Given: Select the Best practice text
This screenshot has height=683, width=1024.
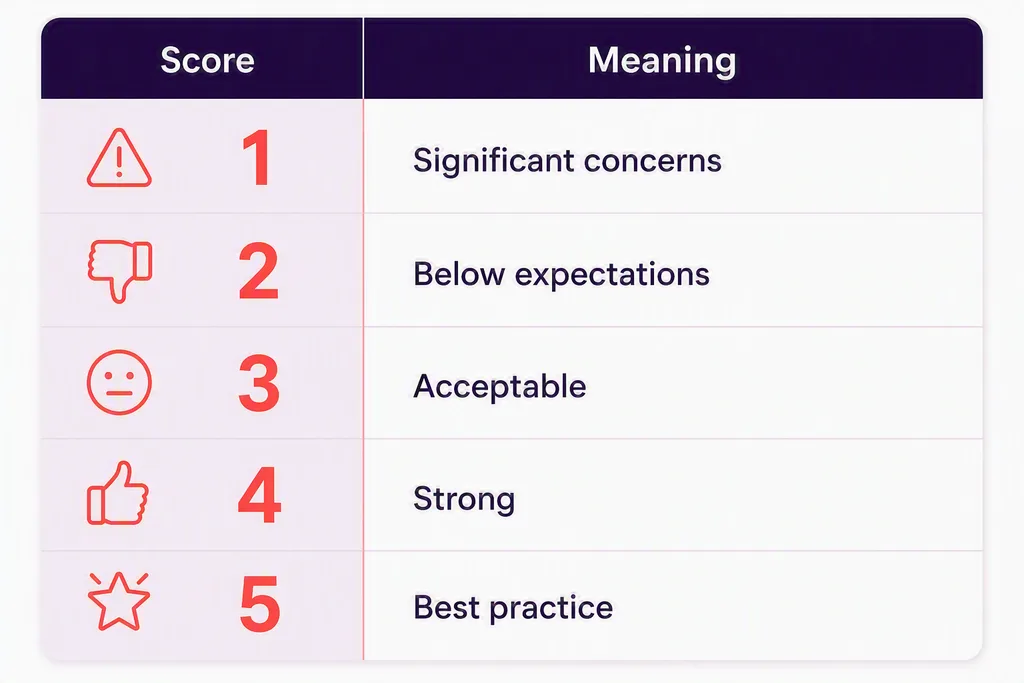Looking at the screenshot, I should (x=513, y=607).
